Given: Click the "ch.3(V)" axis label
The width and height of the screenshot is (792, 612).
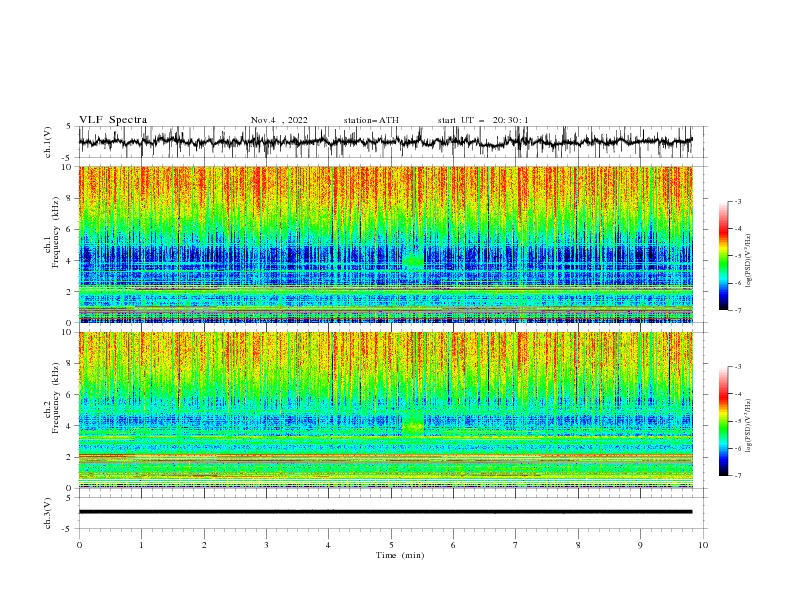Looking at the screenshot, I should (47, 513).
